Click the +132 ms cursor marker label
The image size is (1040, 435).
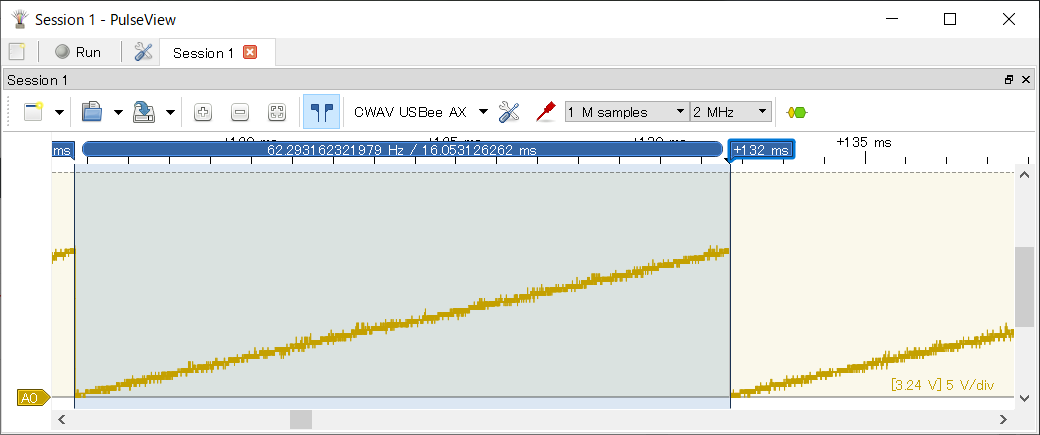point(761,150)
